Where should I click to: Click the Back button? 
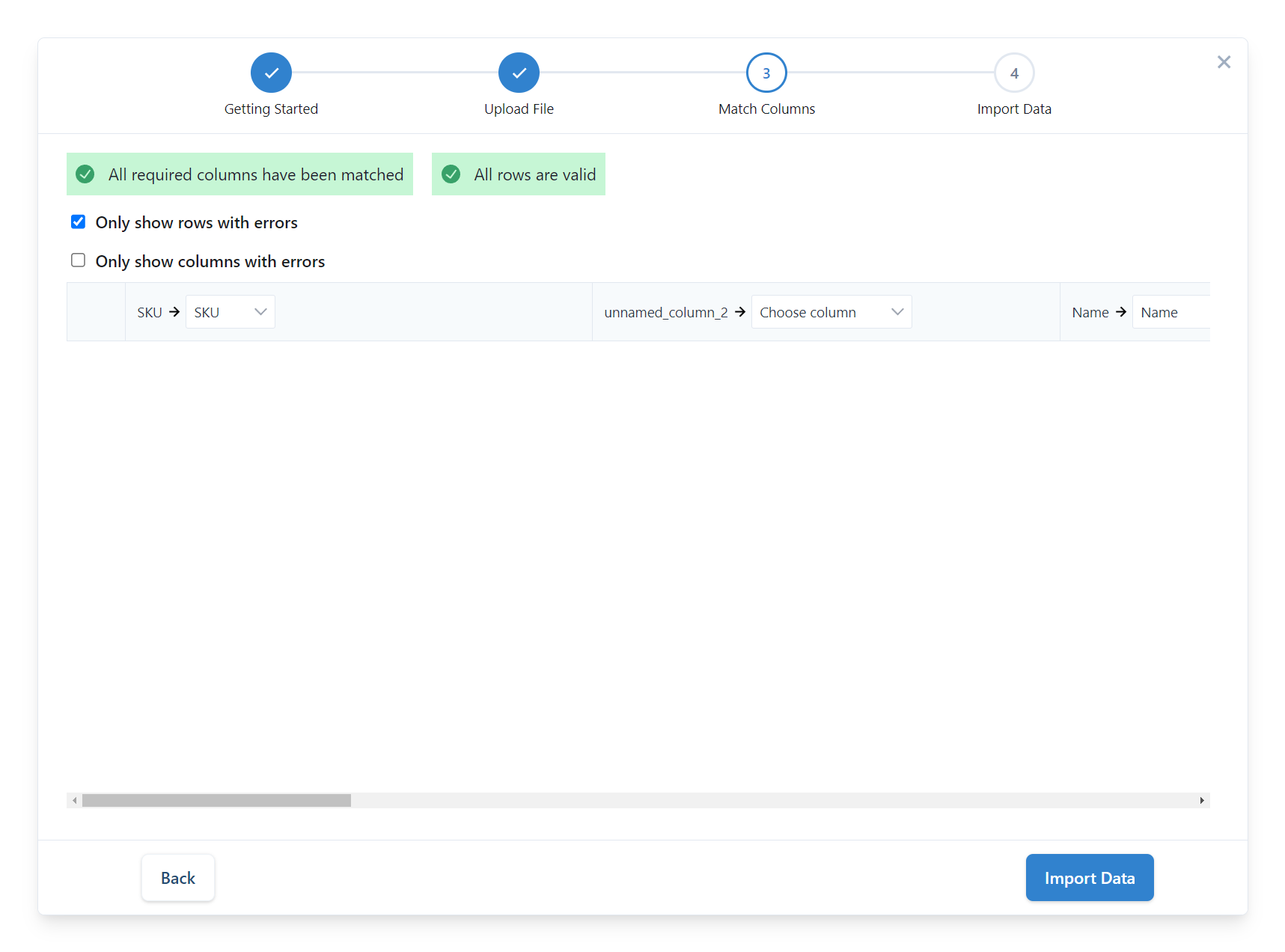point(178,878)
